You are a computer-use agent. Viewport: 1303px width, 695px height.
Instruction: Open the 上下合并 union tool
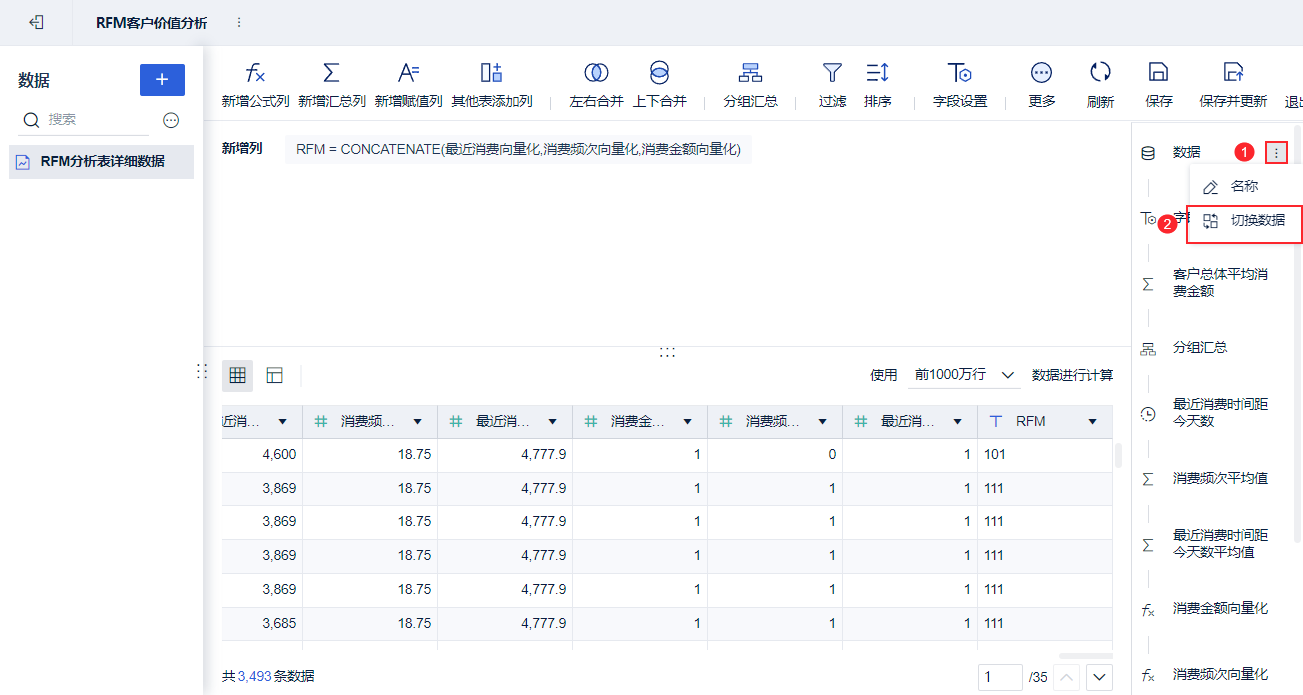659,73
